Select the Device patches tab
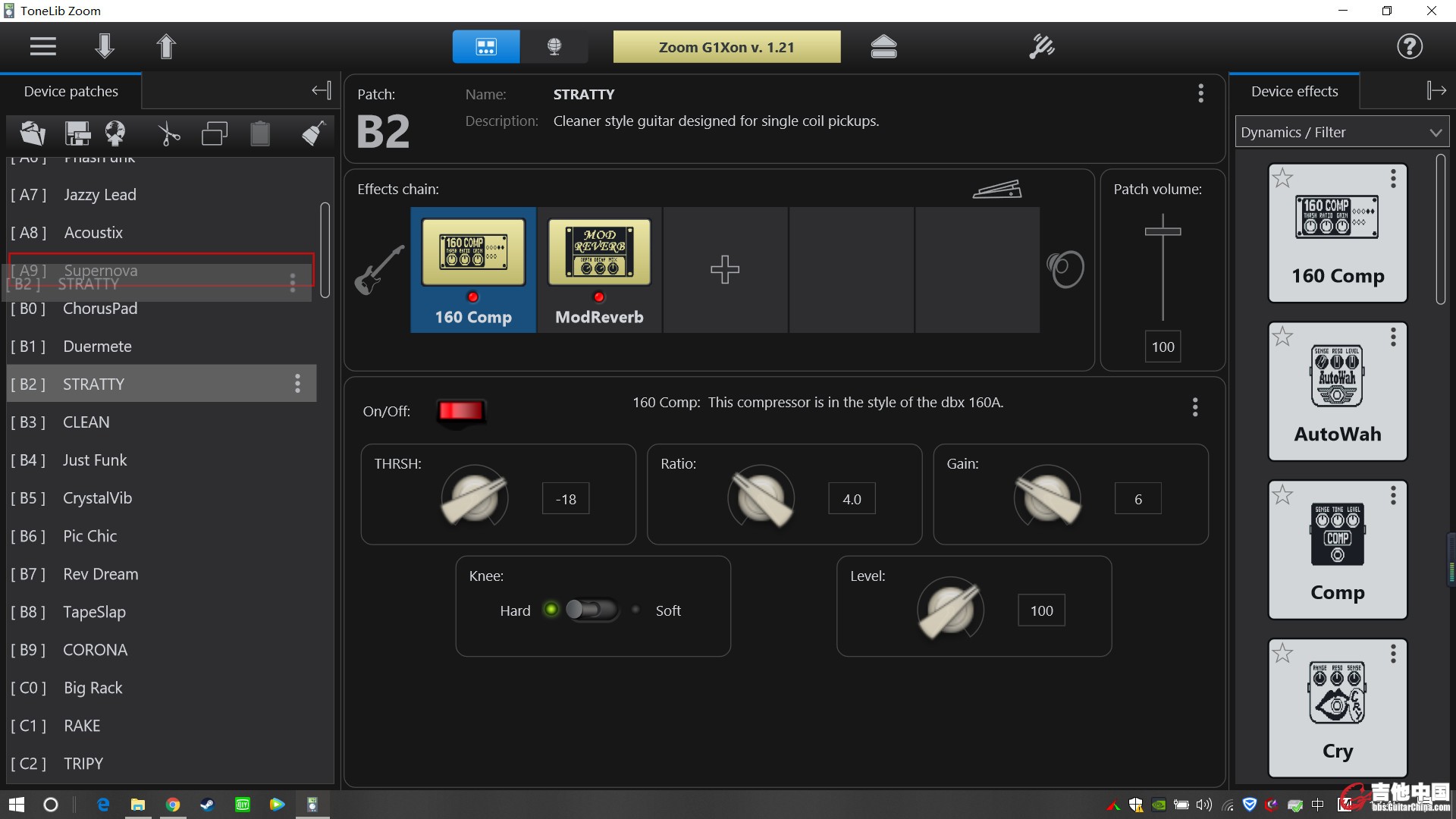This screenshot has height=819, width=1456. [x=71, y=91]
